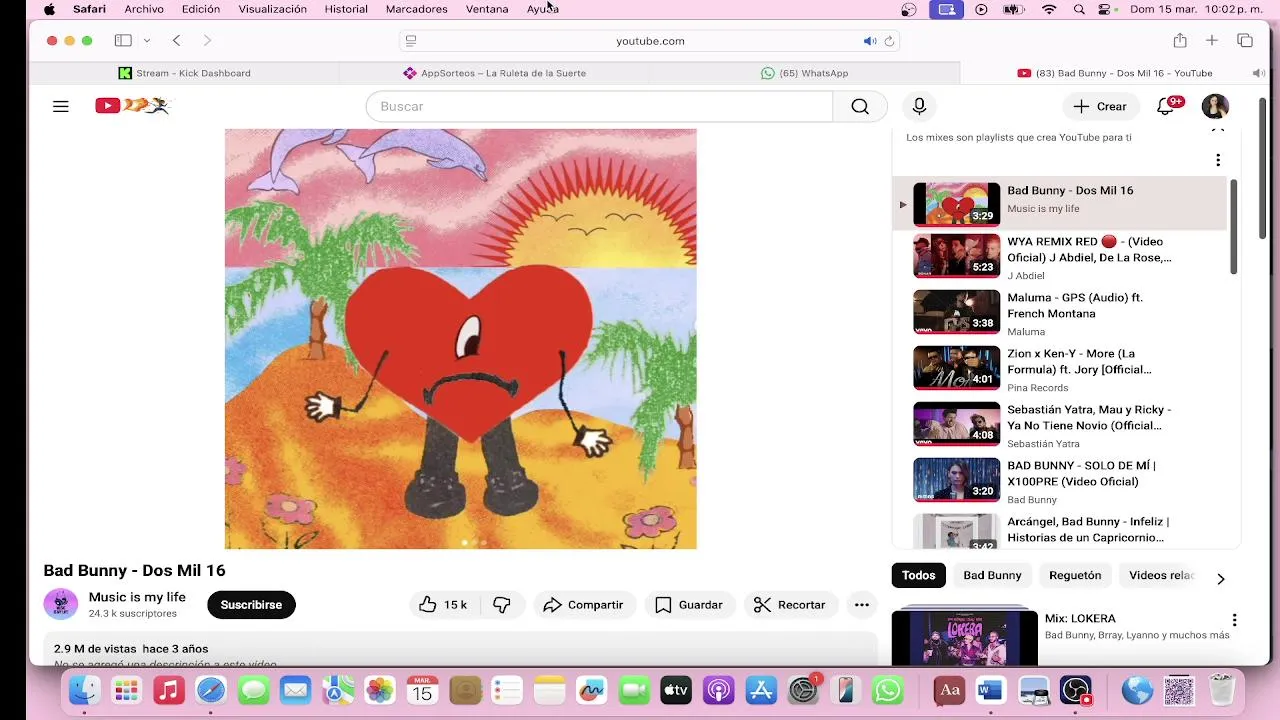
Task: Open Finder from the Dock
Action: pos(84,690)
